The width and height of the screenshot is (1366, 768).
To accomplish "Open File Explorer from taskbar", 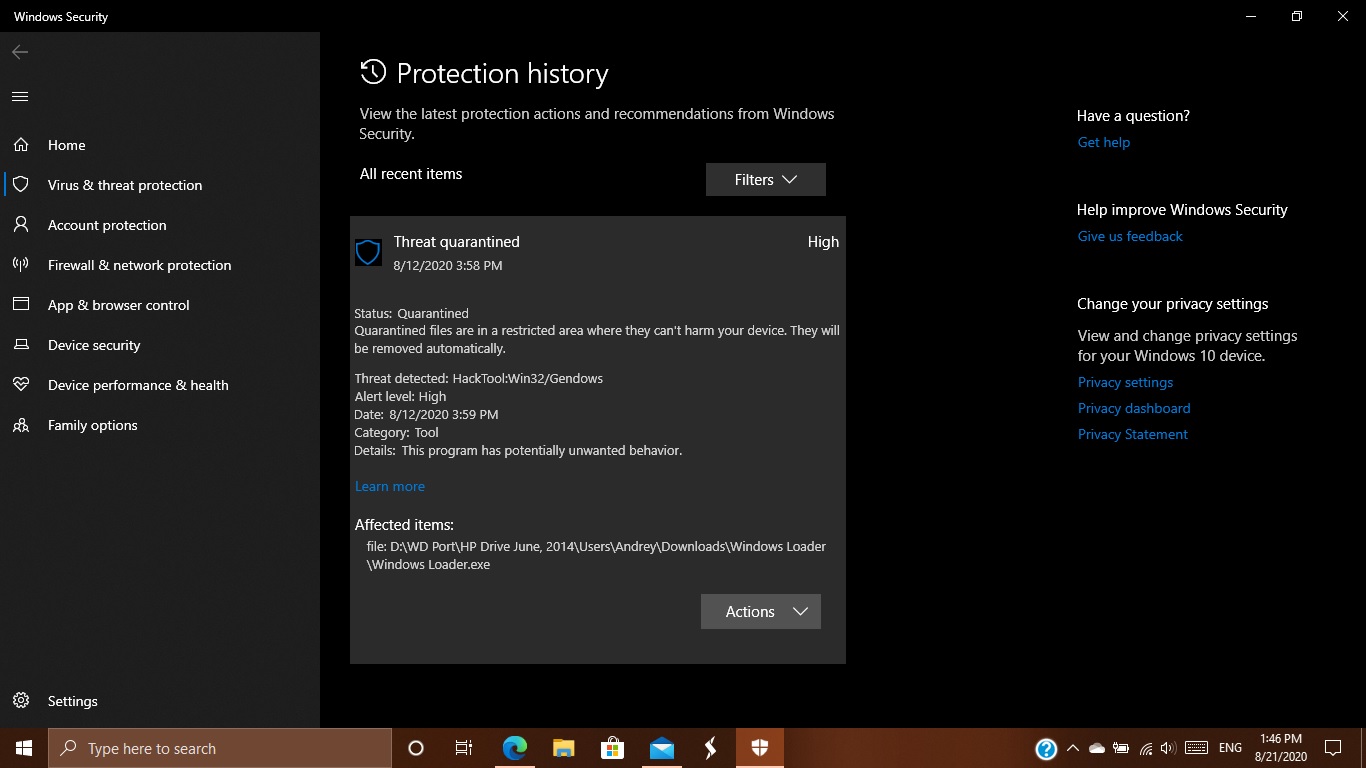I will (x=563, y=748).
